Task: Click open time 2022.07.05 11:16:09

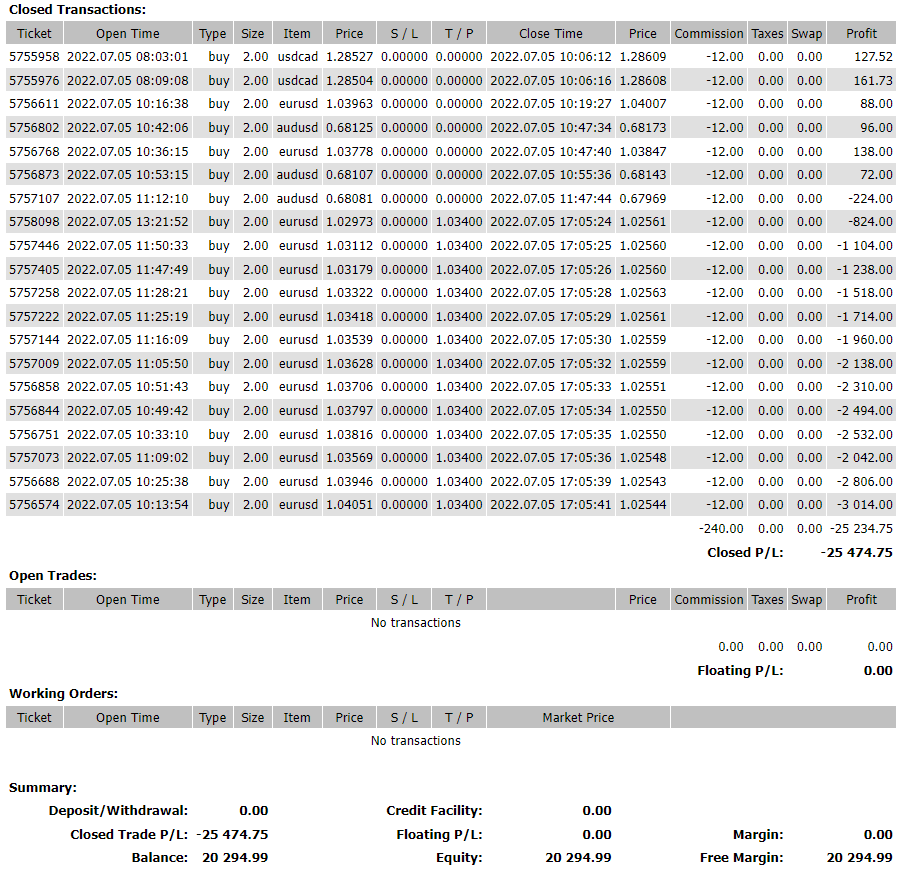Action: (128, 340)
